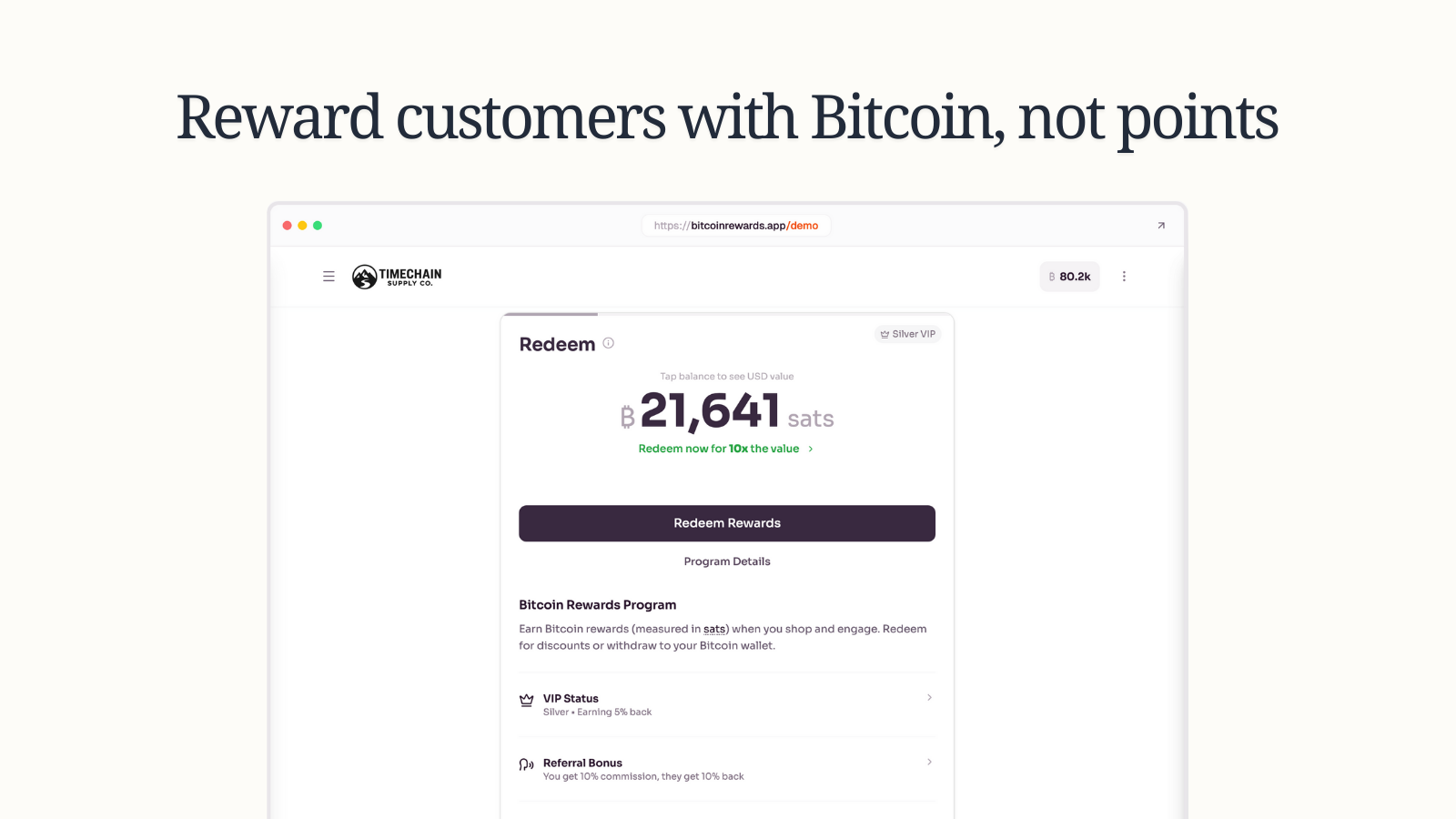Click the chevron after 10x the value
This screenshot has width=1456, height=819.
pyautogui.click(x=811, y=449)
